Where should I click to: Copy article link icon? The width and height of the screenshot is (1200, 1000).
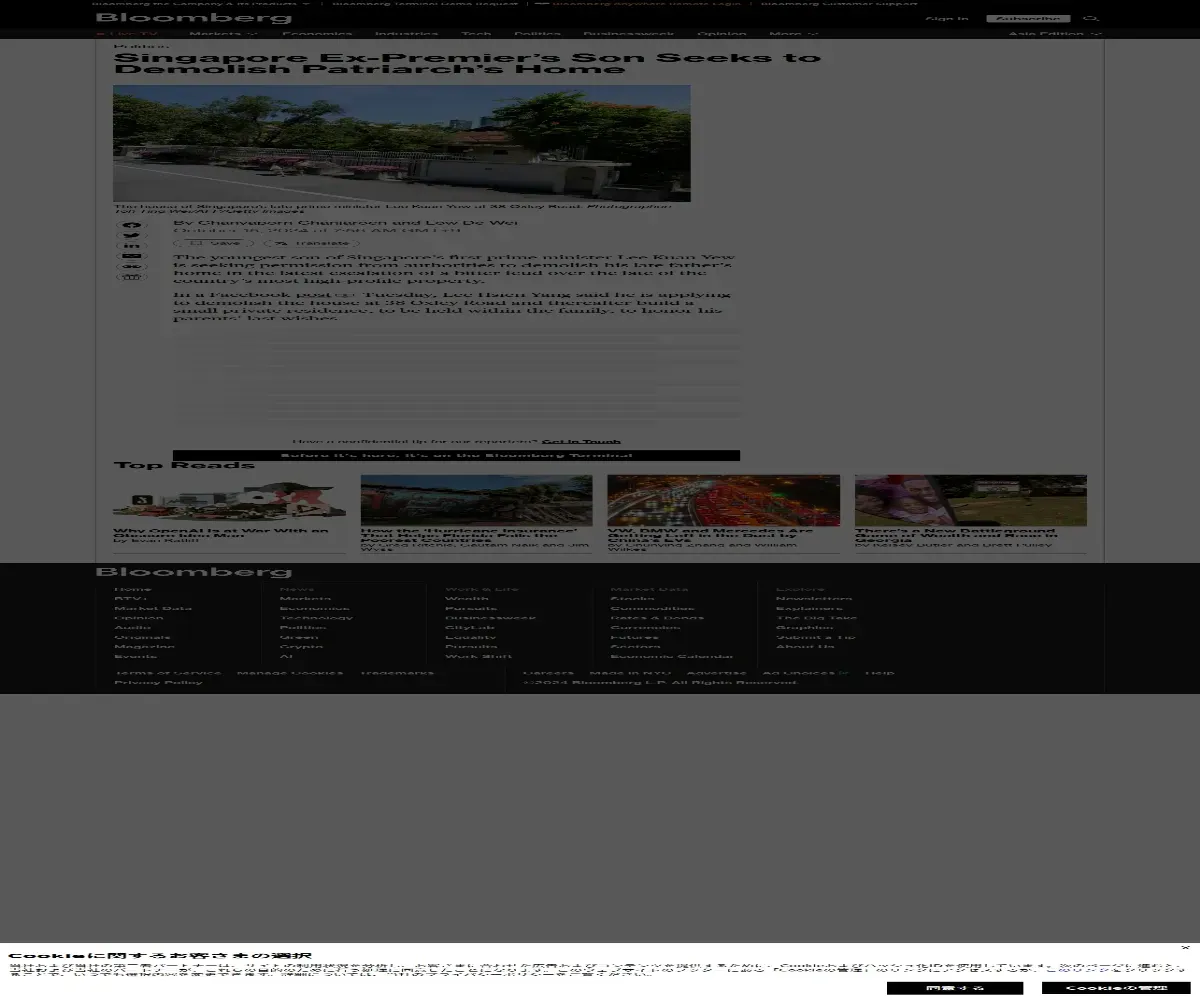click(x=132, y=267)
